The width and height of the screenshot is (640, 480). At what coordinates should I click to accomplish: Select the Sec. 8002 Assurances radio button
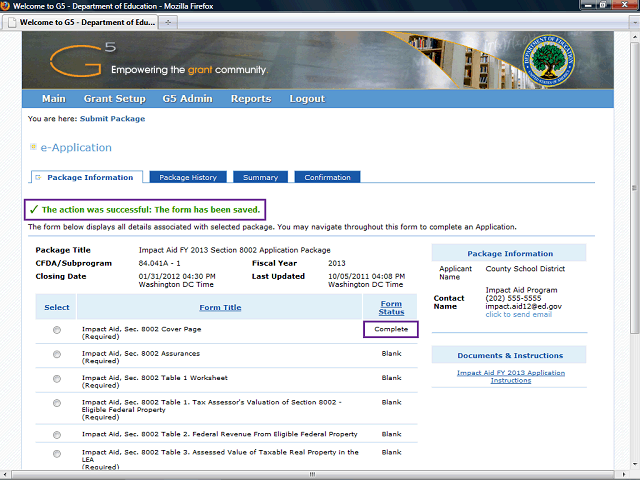pos(56,354)
